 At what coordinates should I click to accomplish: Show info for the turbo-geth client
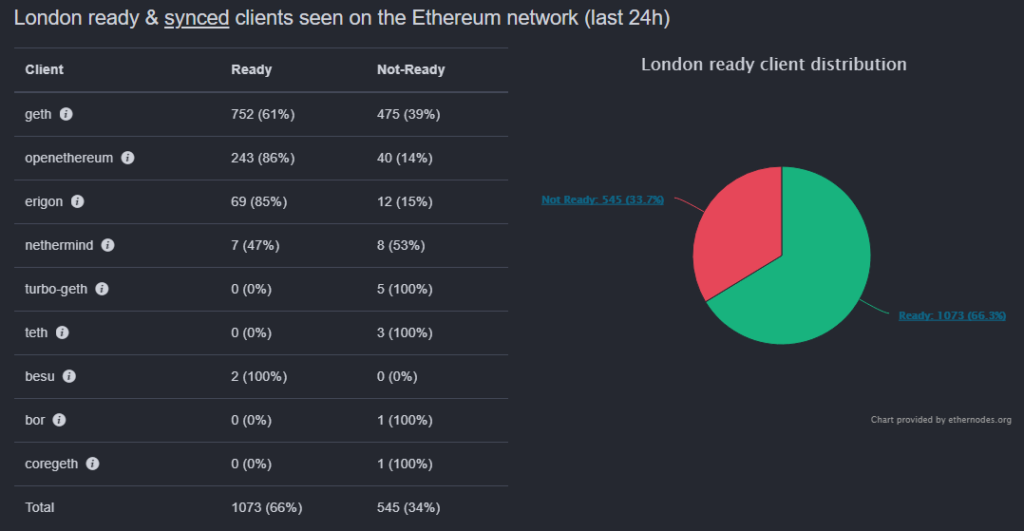tap(102, 289)
